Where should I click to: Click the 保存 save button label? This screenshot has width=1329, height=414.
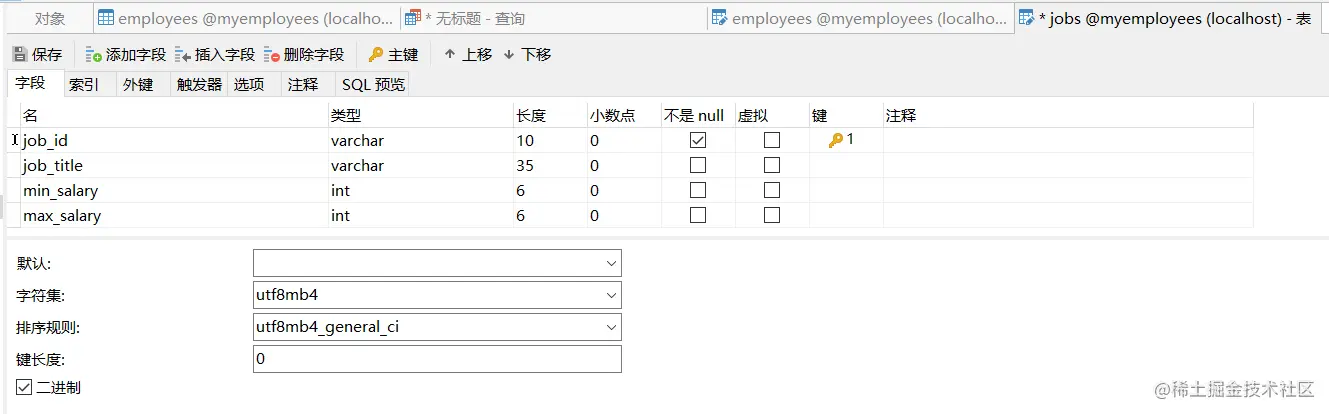[47, 55]
